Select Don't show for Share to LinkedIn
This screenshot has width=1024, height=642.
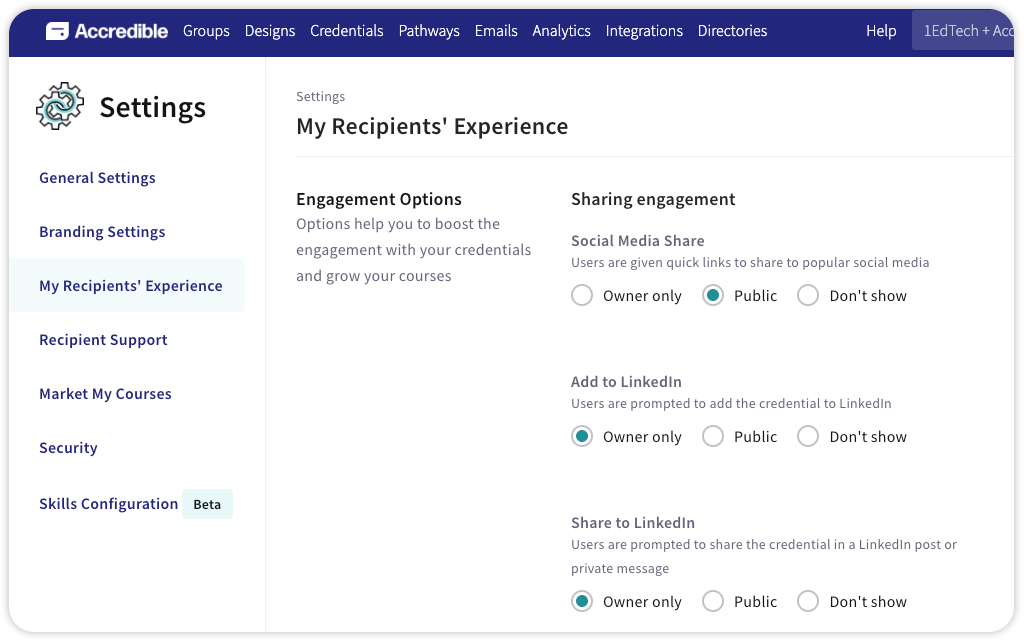tap(808, 601)
